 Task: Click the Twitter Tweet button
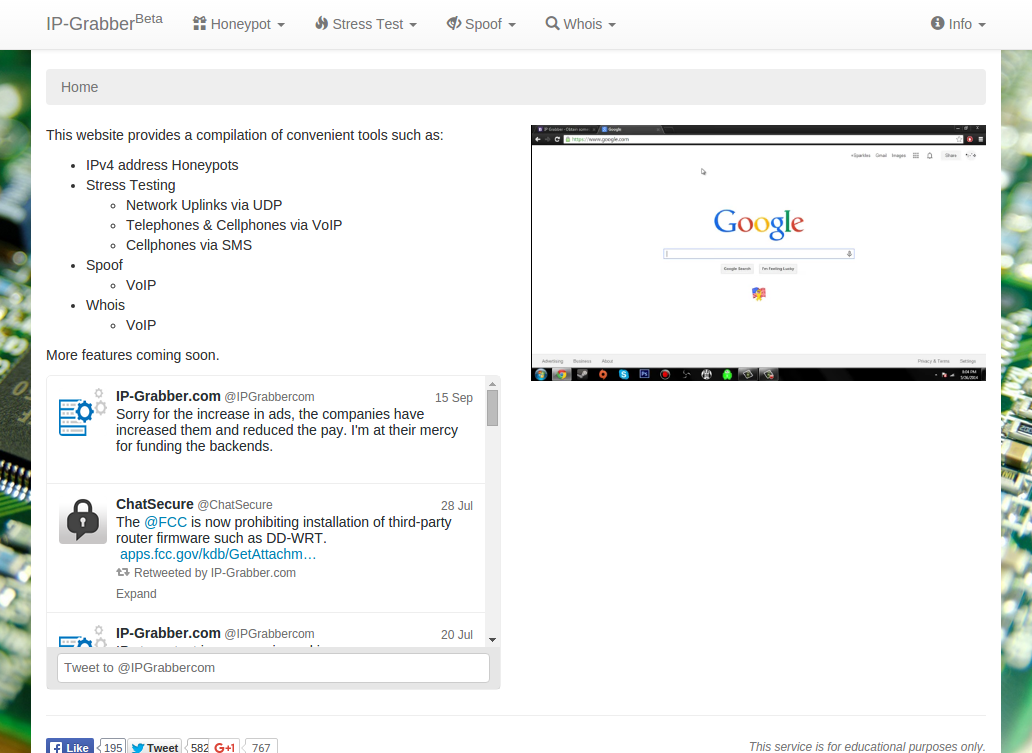coord(155,746)
